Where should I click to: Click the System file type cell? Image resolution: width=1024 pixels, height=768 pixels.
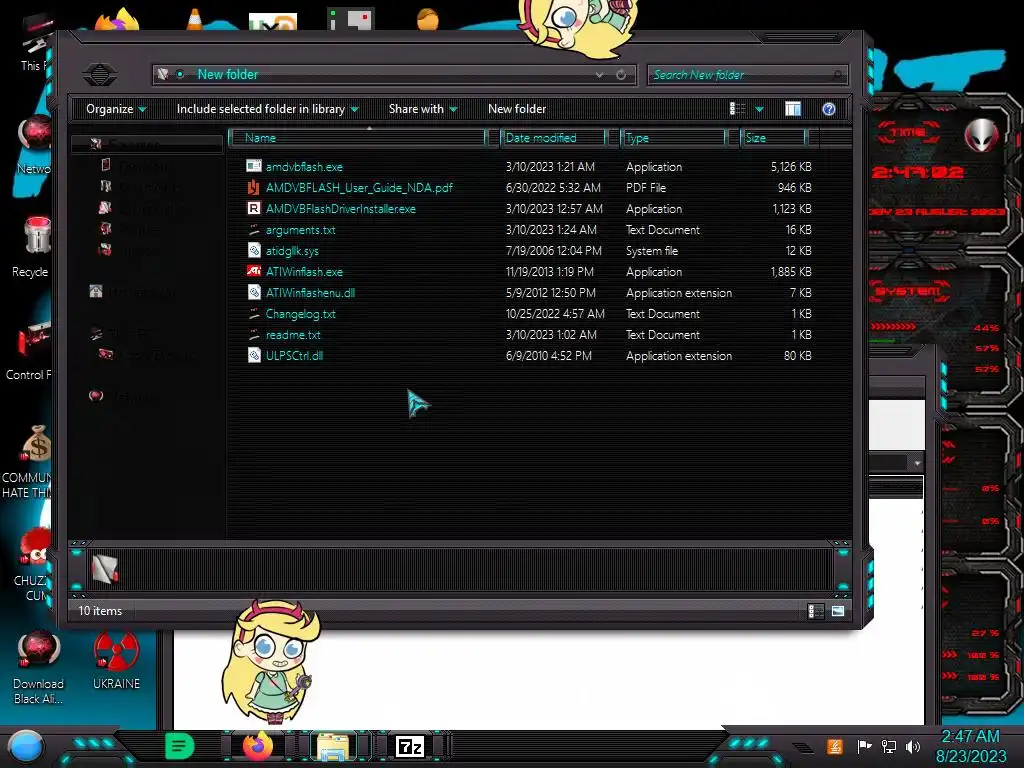[x=652, y=251]
